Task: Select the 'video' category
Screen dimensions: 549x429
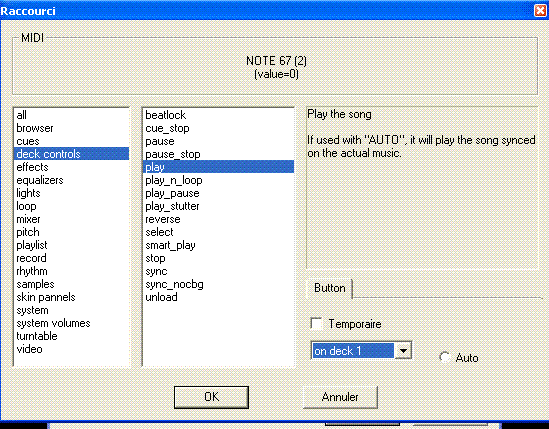Action: point(71,349)
